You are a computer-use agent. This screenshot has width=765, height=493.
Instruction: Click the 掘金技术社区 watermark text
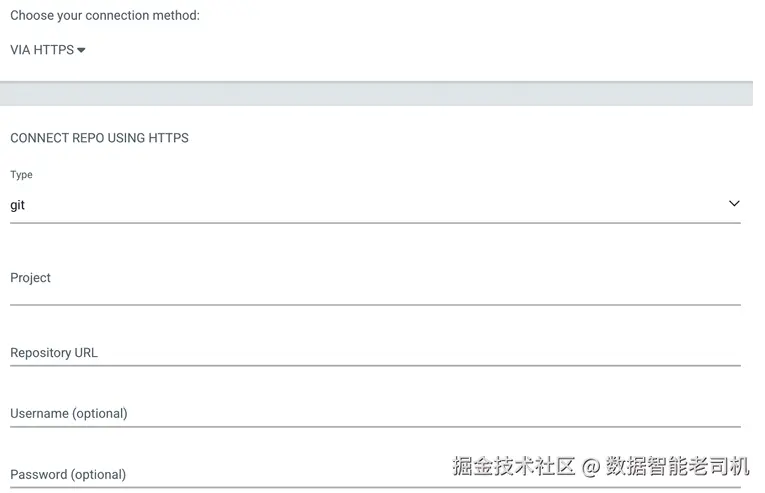tap(514, 466)
